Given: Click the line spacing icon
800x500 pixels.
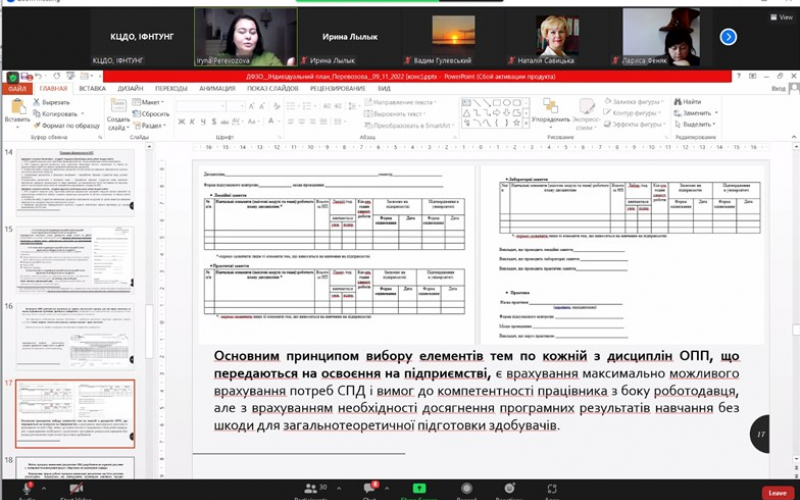Looking at the screenshot, I should [353, 106].
